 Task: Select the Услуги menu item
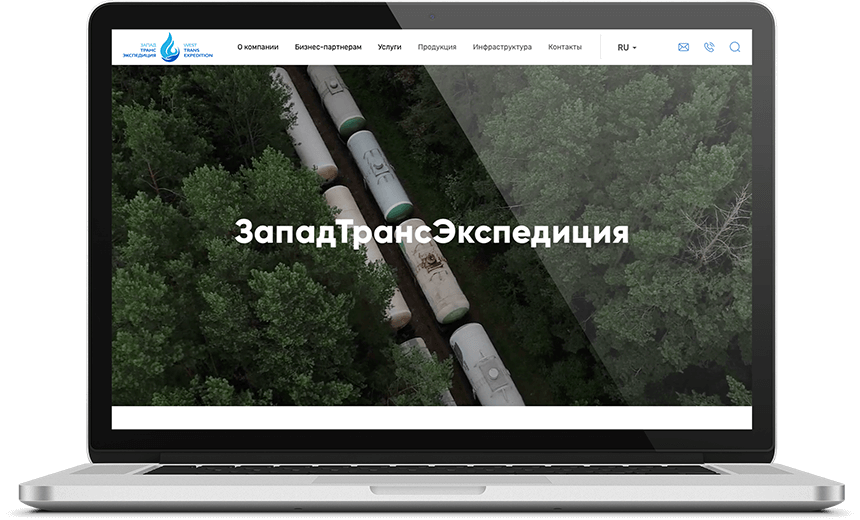pyautogui.click(x=389, y=47)
